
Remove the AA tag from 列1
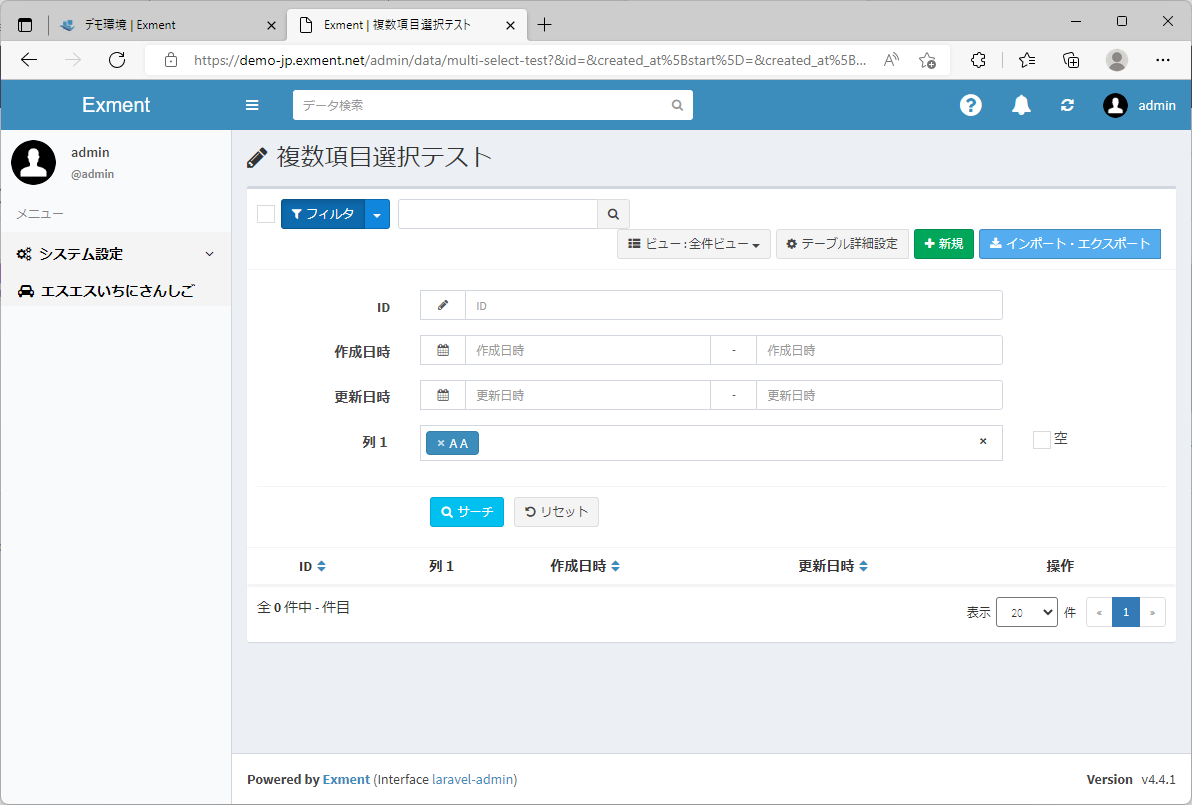click(x=441, y=443)
